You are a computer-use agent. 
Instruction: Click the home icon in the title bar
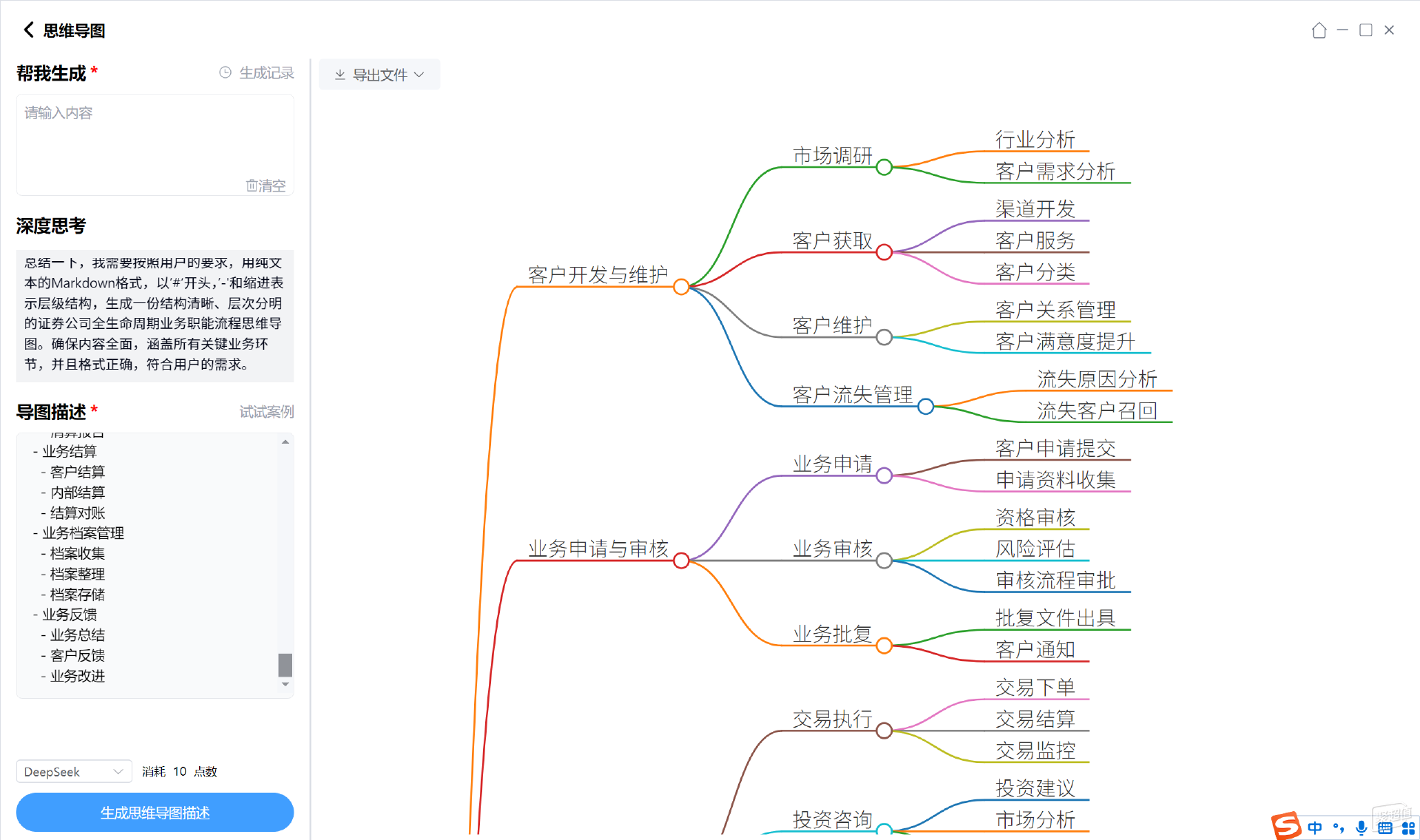tap(1319, 30)
